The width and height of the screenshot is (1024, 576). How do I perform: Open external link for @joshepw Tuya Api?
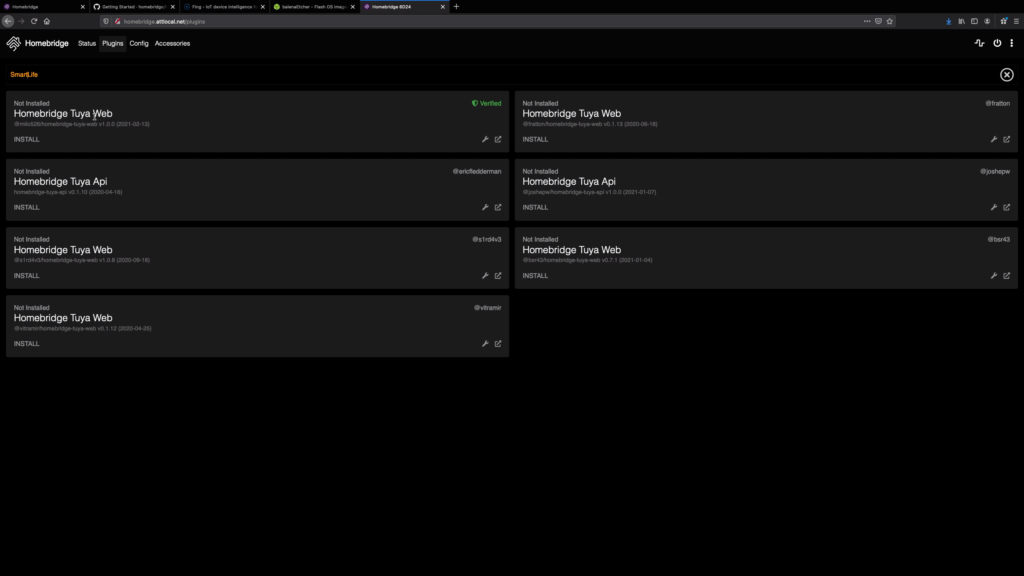pos(1007,207)
